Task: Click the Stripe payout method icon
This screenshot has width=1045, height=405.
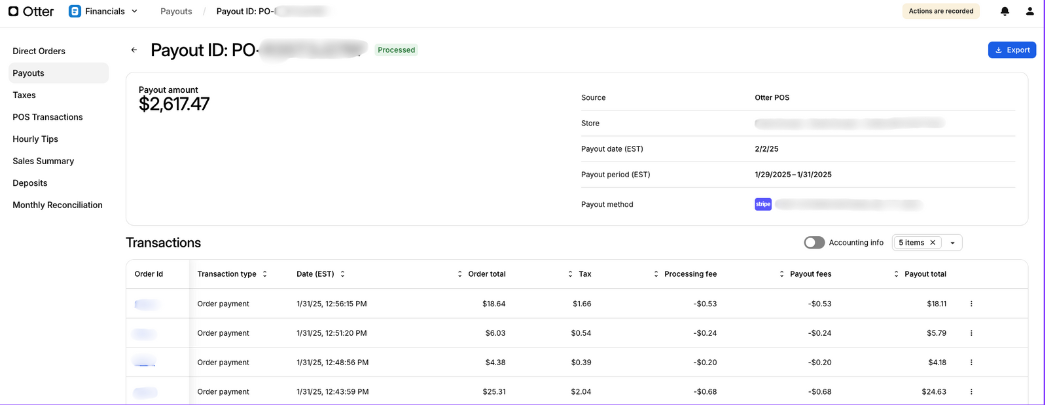Action: coord(763,204)
